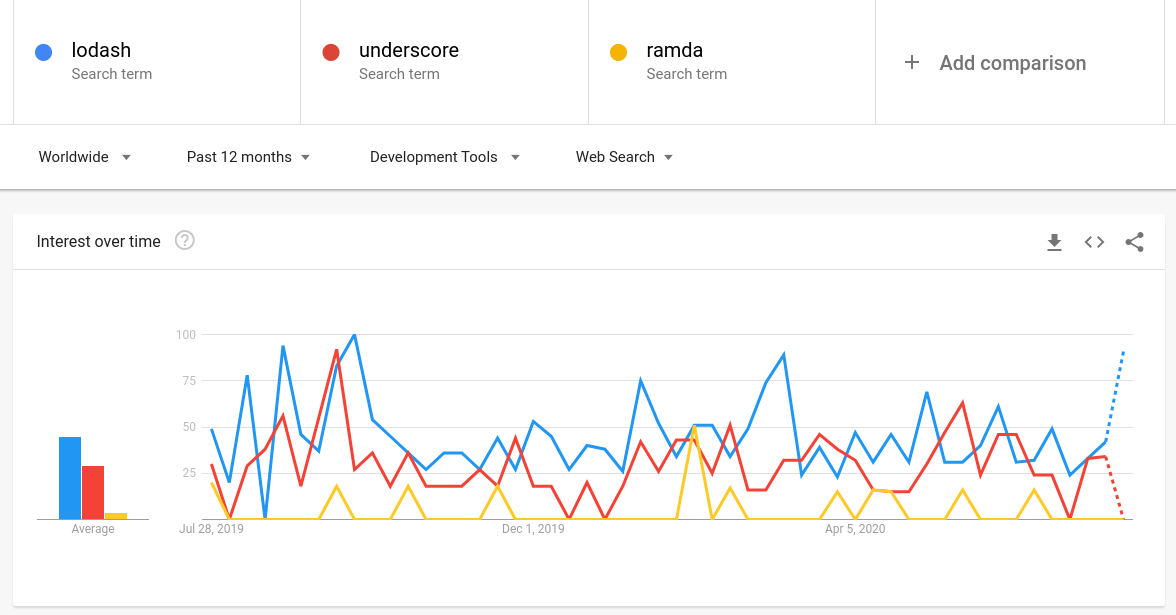
Task: Open the embed code icon
Action: click(1094, 242)
